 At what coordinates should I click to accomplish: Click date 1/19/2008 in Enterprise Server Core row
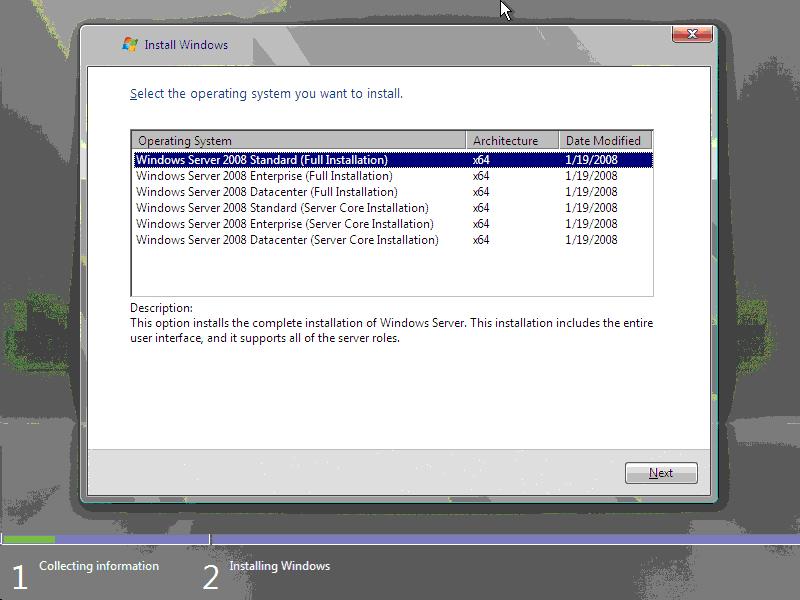[591, 224]
